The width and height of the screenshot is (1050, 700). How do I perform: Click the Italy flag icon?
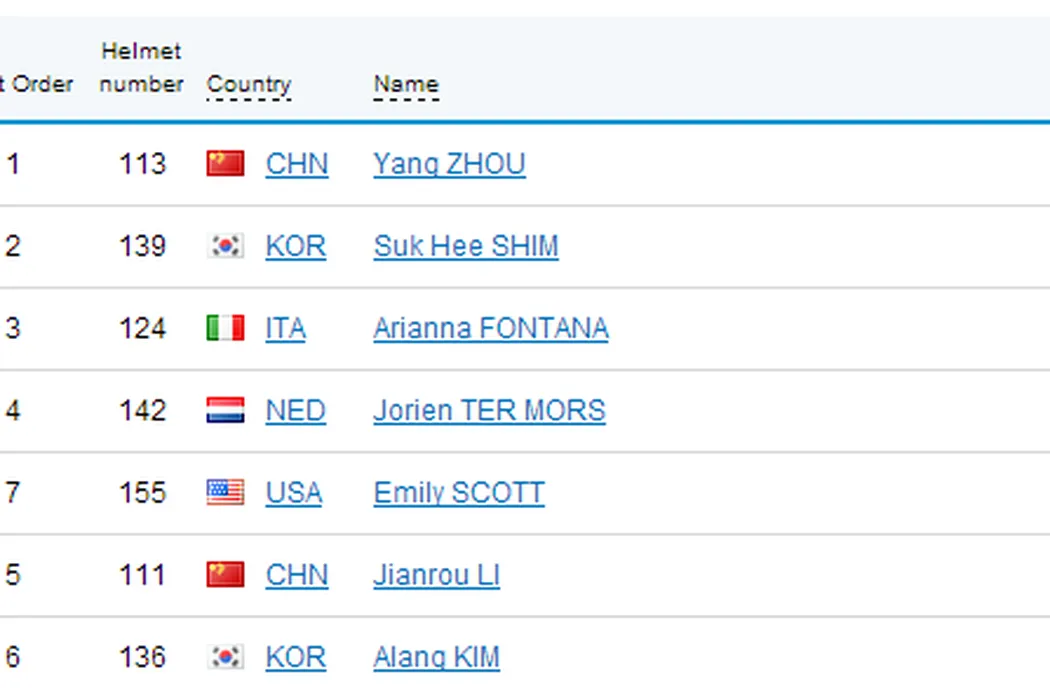point(225,328)
